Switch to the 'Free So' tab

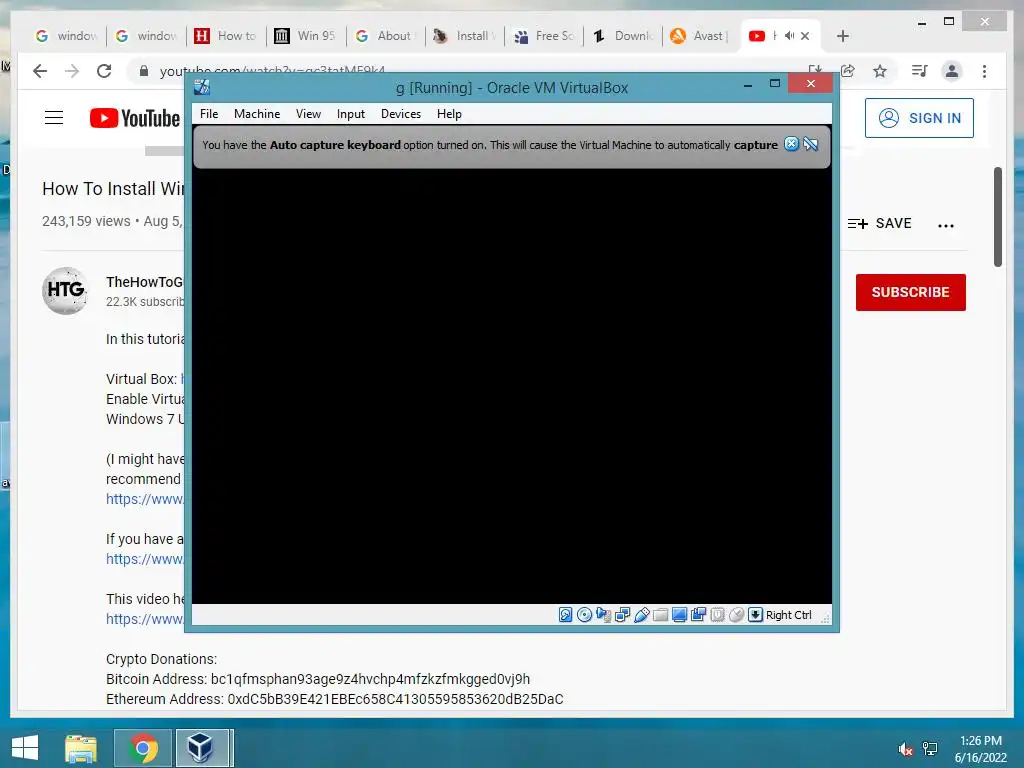(544, 36)
